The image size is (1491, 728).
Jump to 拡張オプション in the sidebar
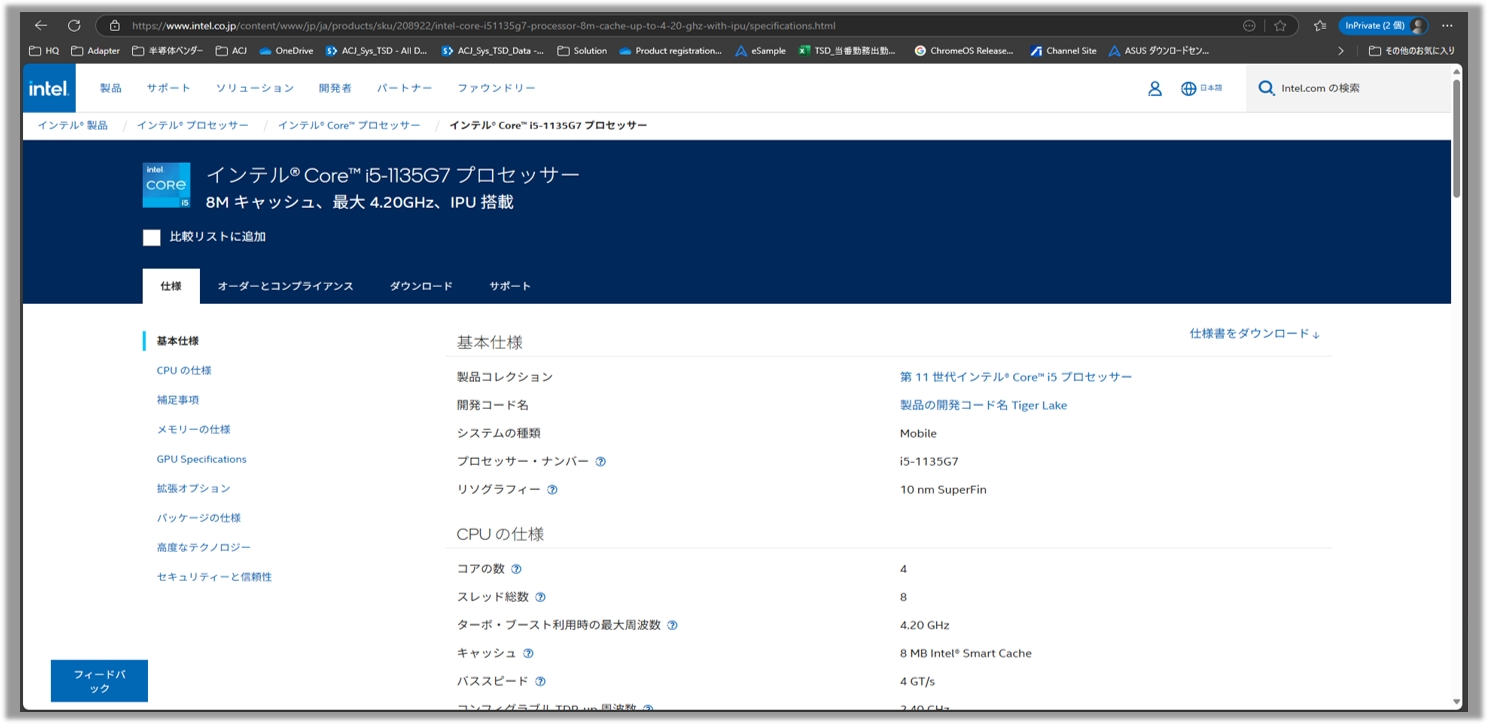pos(193,488)
